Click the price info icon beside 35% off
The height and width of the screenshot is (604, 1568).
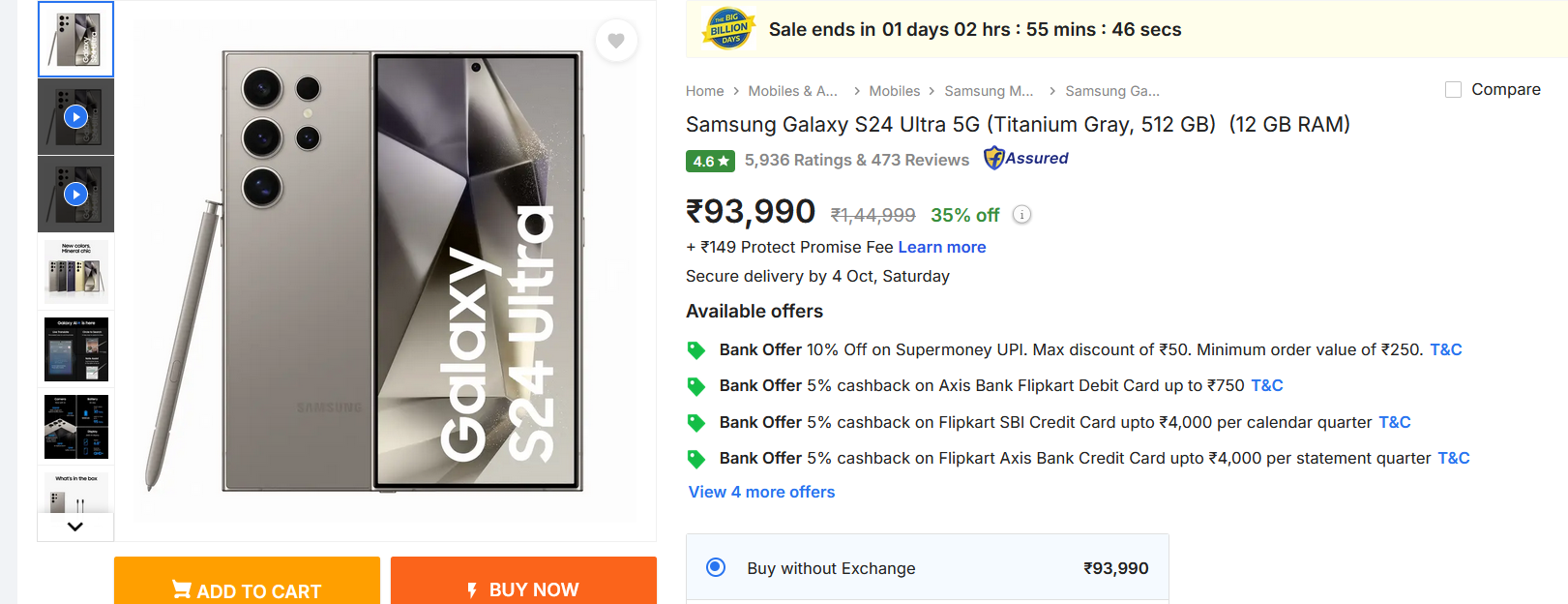pos(1021,215)
